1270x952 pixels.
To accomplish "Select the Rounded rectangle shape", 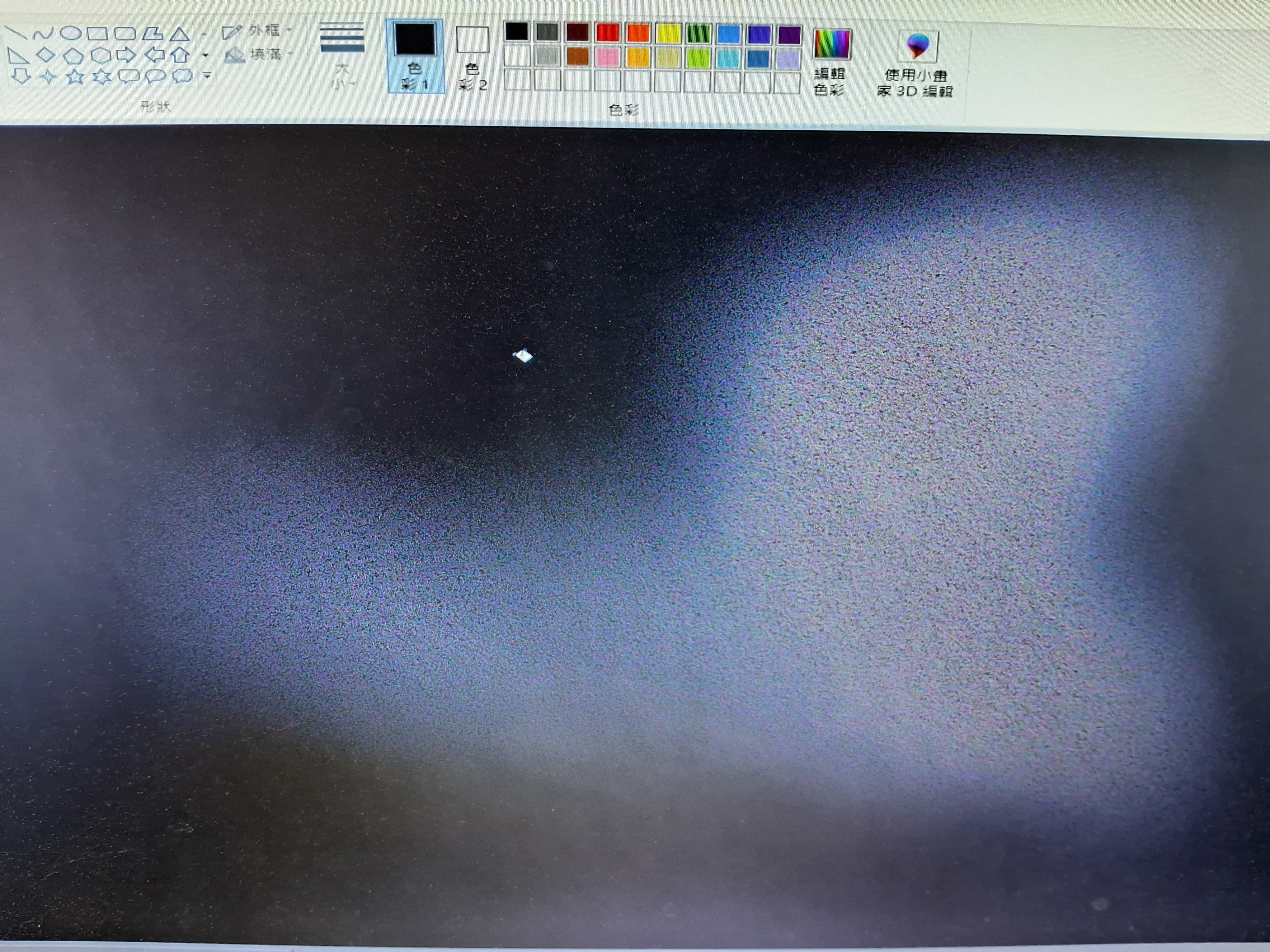I will pyautogui.click(x=125, y=33).
